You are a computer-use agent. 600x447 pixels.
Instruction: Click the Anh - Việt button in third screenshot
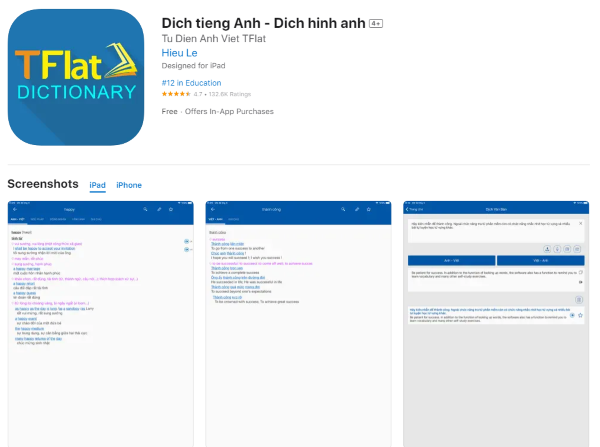pos(451,258)
